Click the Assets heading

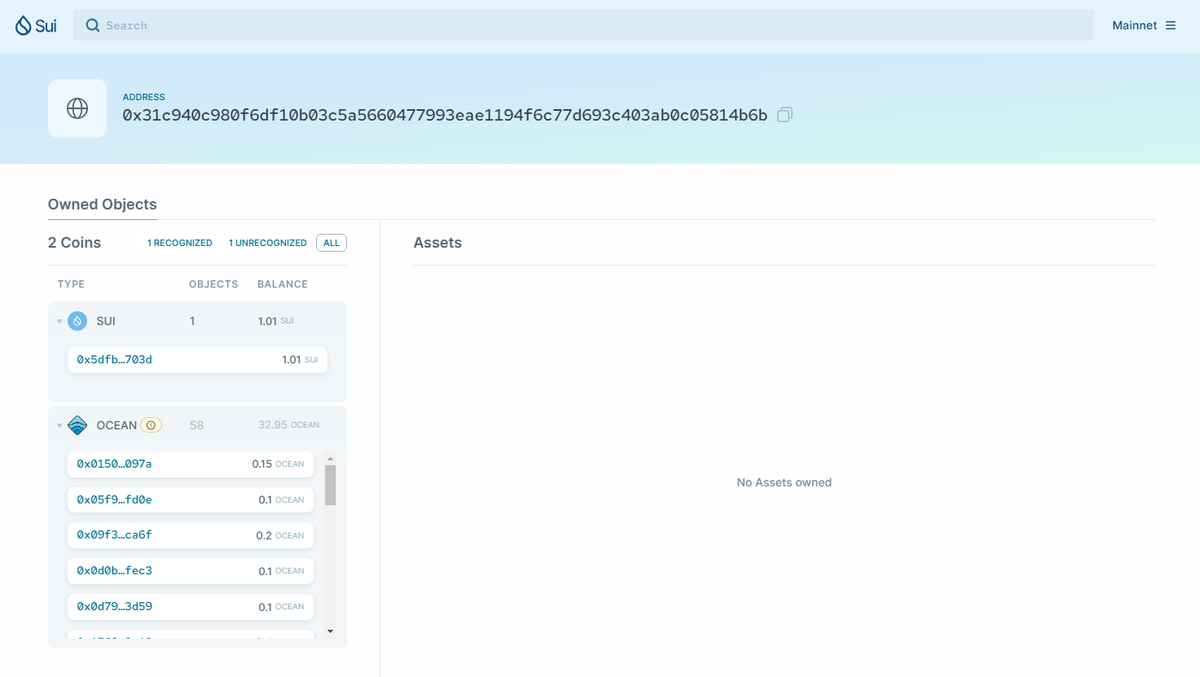coord(438,243)
